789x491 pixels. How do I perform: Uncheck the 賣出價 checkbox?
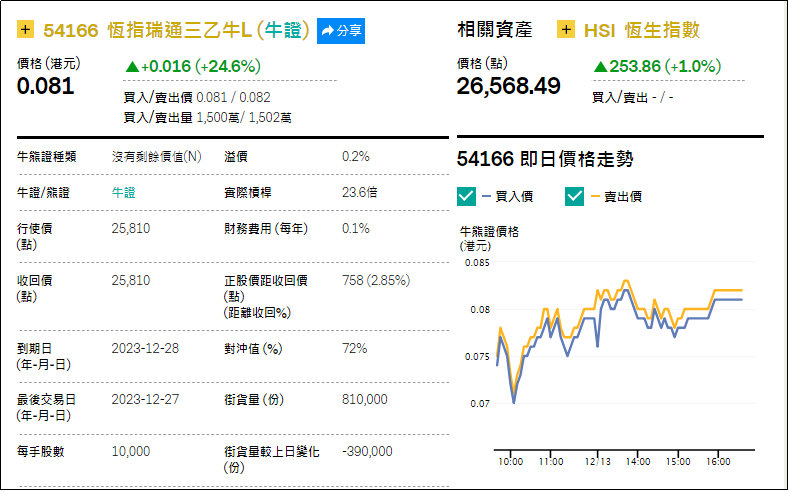pos(574,196)
